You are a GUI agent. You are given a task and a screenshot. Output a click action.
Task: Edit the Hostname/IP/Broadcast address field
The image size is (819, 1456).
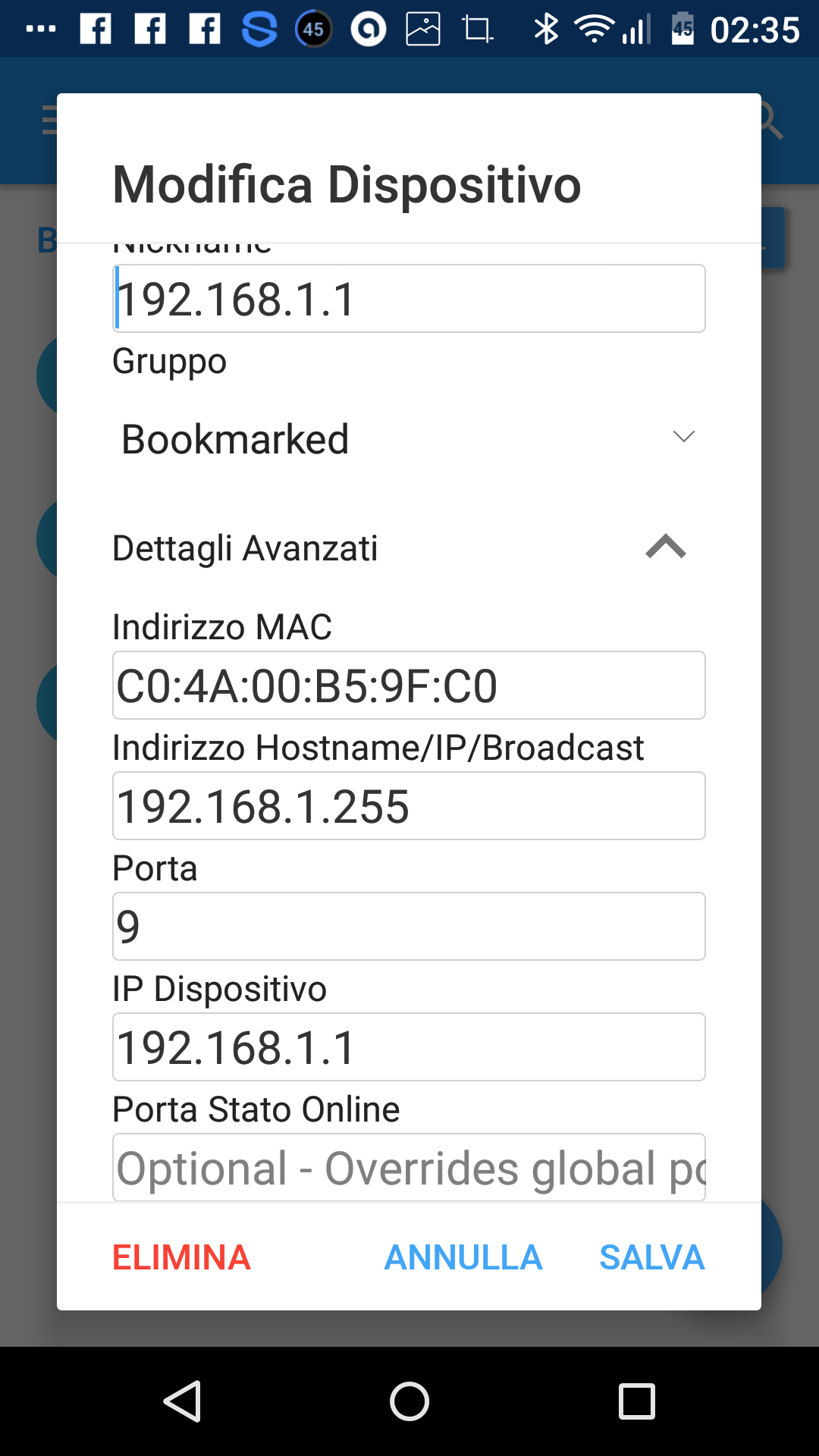(x=409, y=805)
